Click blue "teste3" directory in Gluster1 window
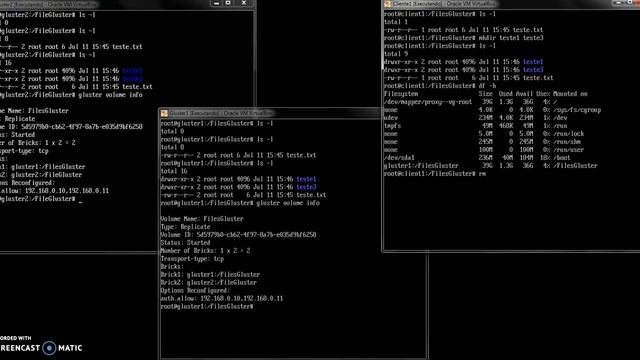The width and height of the screenshot is (640, 360). [x=306, y=187]
